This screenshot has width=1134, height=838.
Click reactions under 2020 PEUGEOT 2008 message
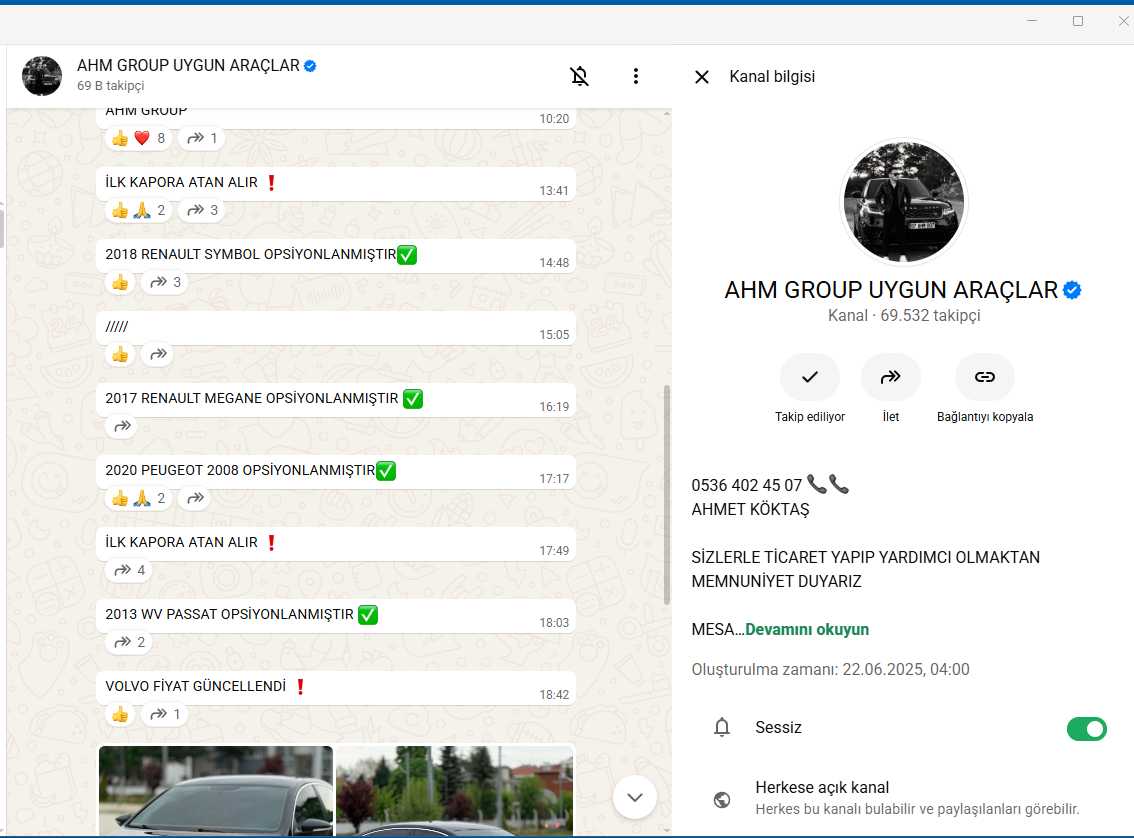pyautogui.click(x=139, y=498)
